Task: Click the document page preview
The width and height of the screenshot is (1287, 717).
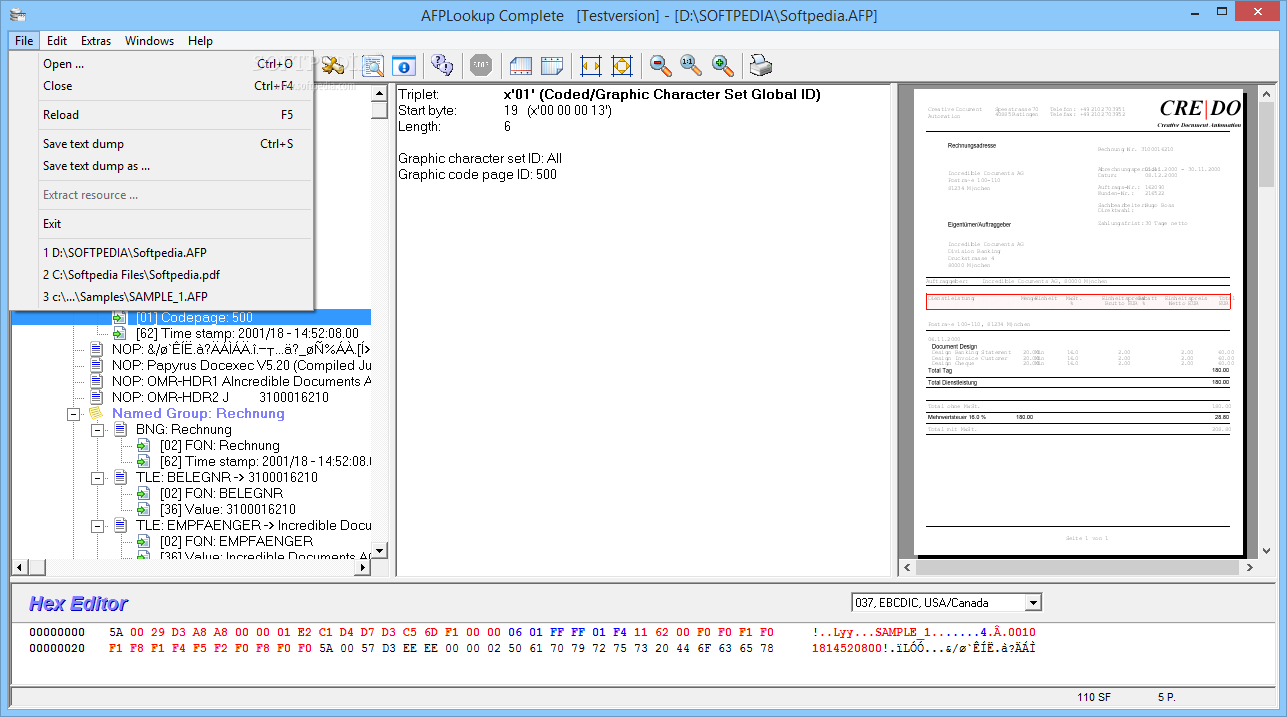Action: 1078,321
